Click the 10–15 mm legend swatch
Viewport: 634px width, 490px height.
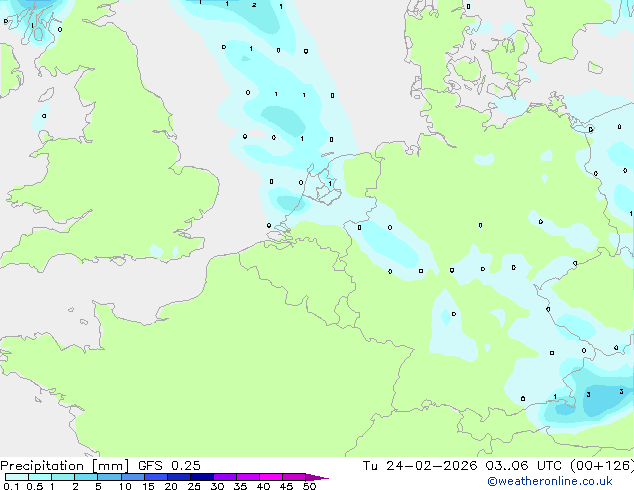(x=132, y=477)
